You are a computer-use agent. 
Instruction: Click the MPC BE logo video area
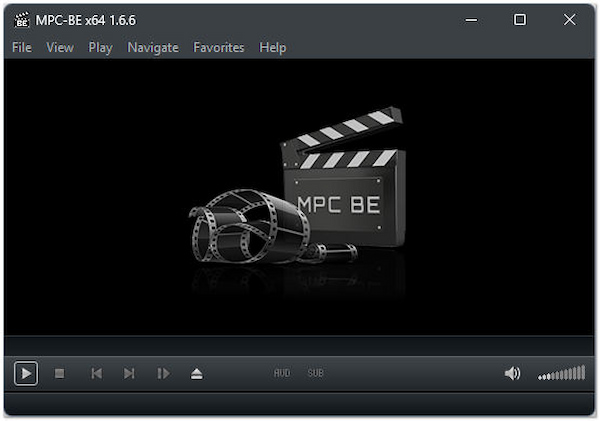click(x=299, y=197)
